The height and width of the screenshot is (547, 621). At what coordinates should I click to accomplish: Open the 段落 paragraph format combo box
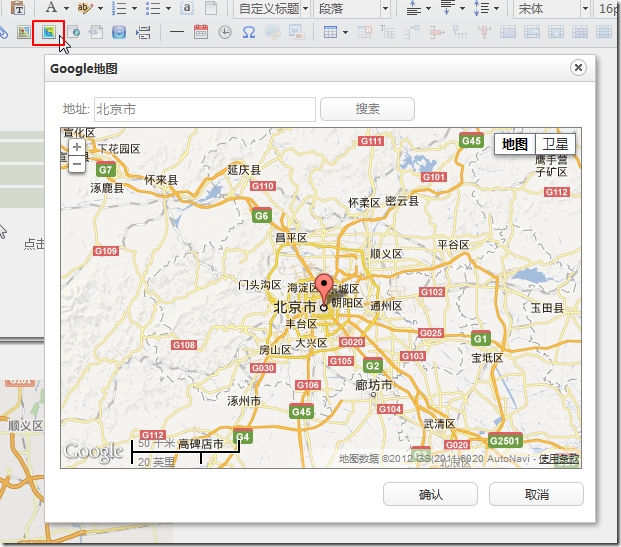(352, 8)
